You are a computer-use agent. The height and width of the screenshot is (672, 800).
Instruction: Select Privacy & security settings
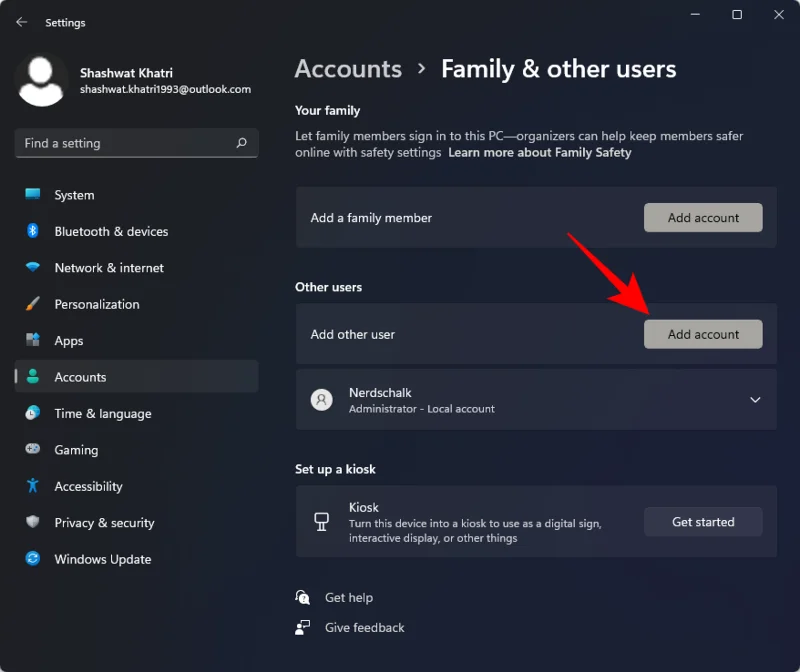[106, 522]
